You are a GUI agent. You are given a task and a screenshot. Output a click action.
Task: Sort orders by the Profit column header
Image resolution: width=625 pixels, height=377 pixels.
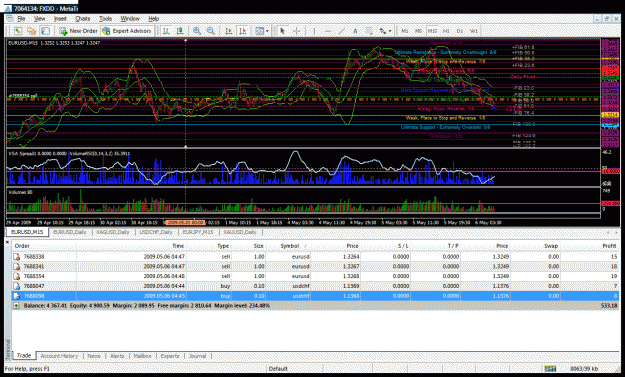609,246
